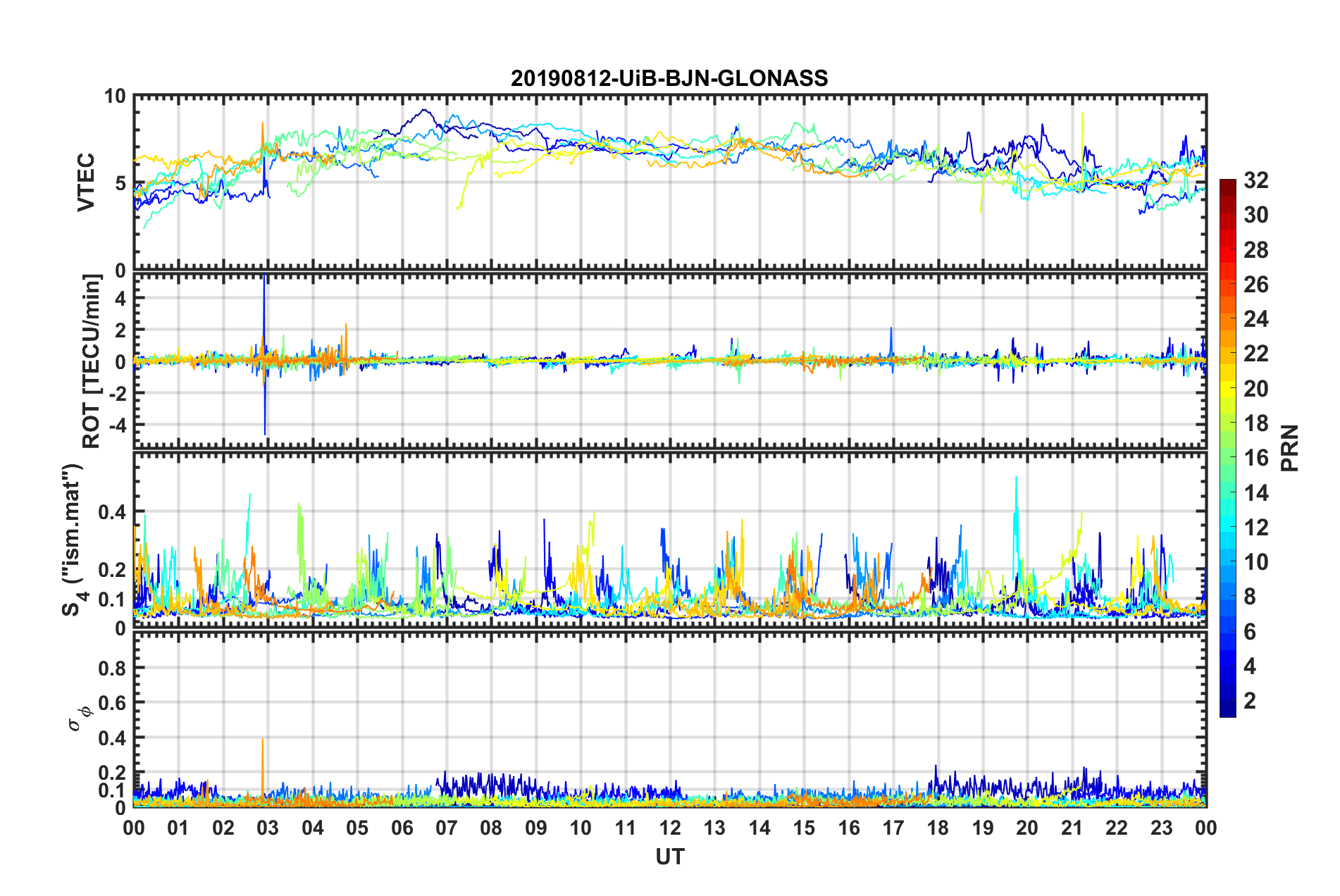Click the PRN colorbar label

coord(1290,448)
